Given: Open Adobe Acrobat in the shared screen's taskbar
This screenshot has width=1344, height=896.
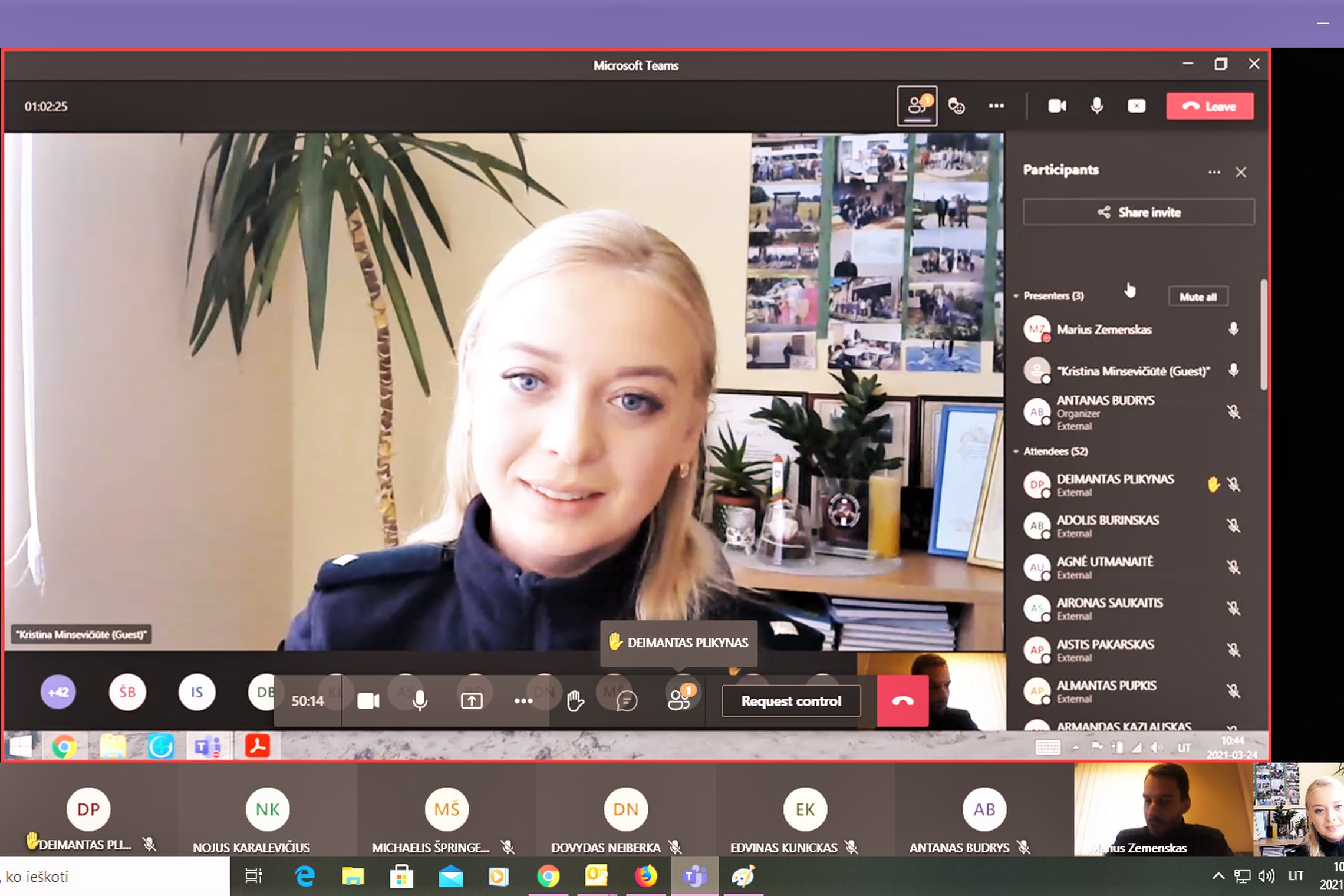Looking at the screenshot, I should pos(257,746).
